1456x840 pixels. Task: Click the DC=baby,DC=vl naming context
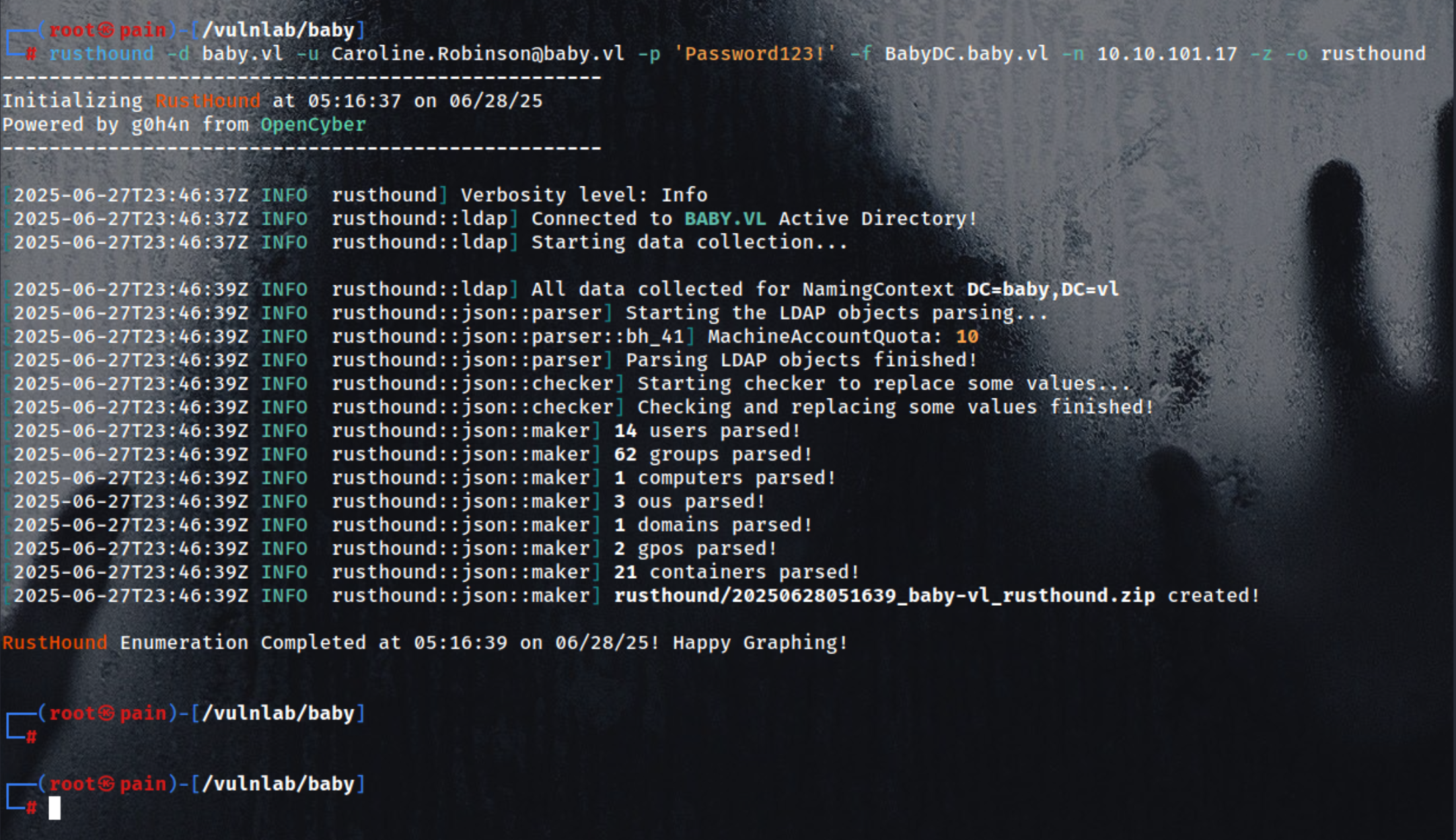point(1043,289)
